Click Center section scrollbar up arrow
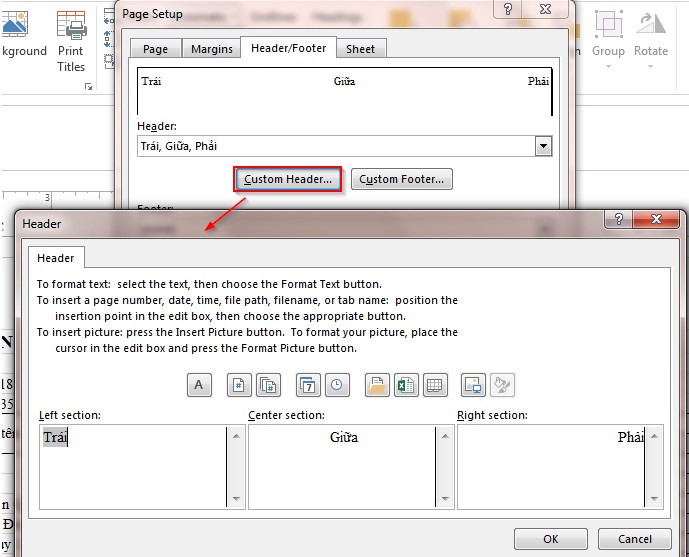This screenshot has height=557, width=689. pyautogui.click(x=445, y=436)
